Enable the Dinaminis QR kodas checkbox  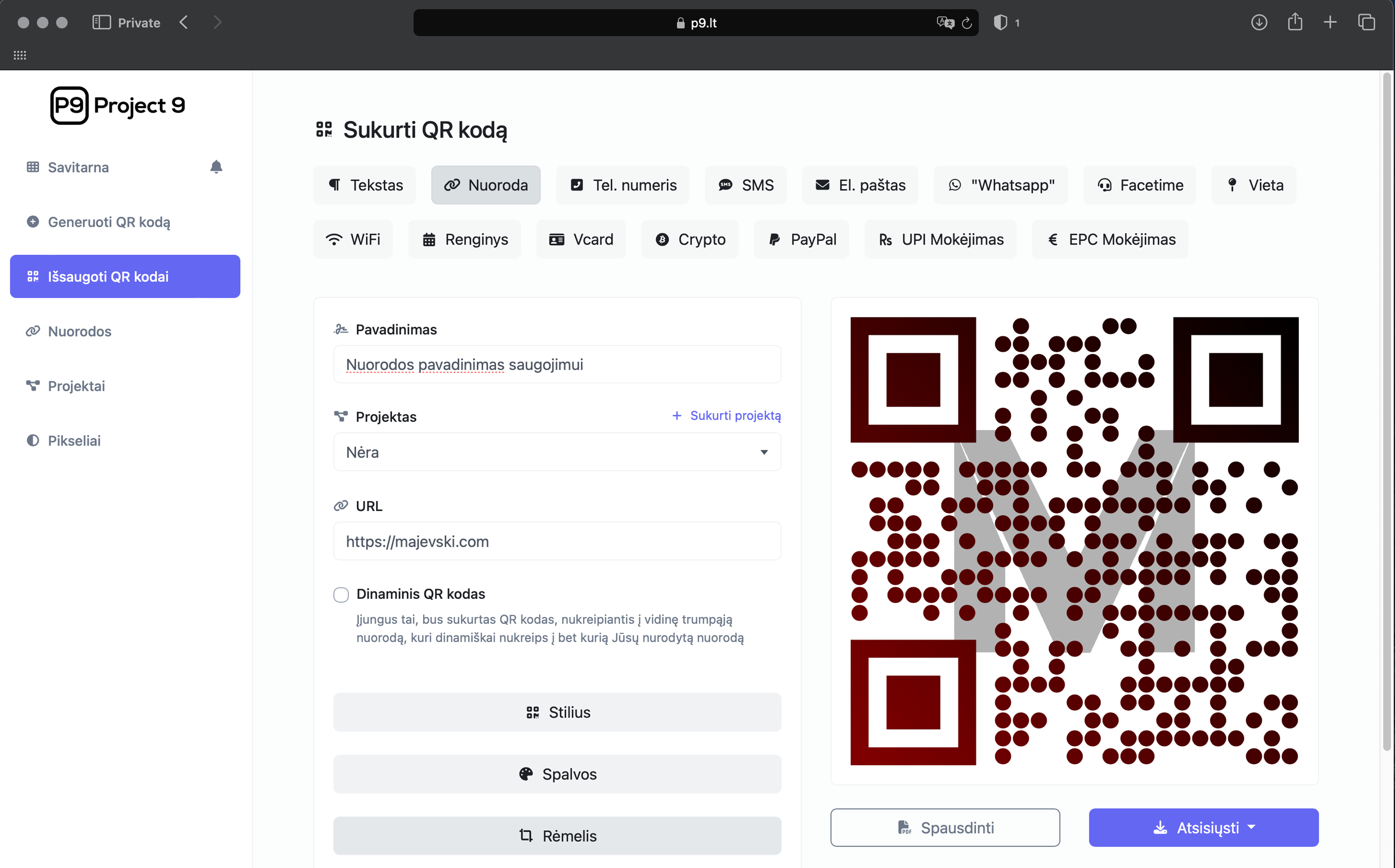point(341,594)
